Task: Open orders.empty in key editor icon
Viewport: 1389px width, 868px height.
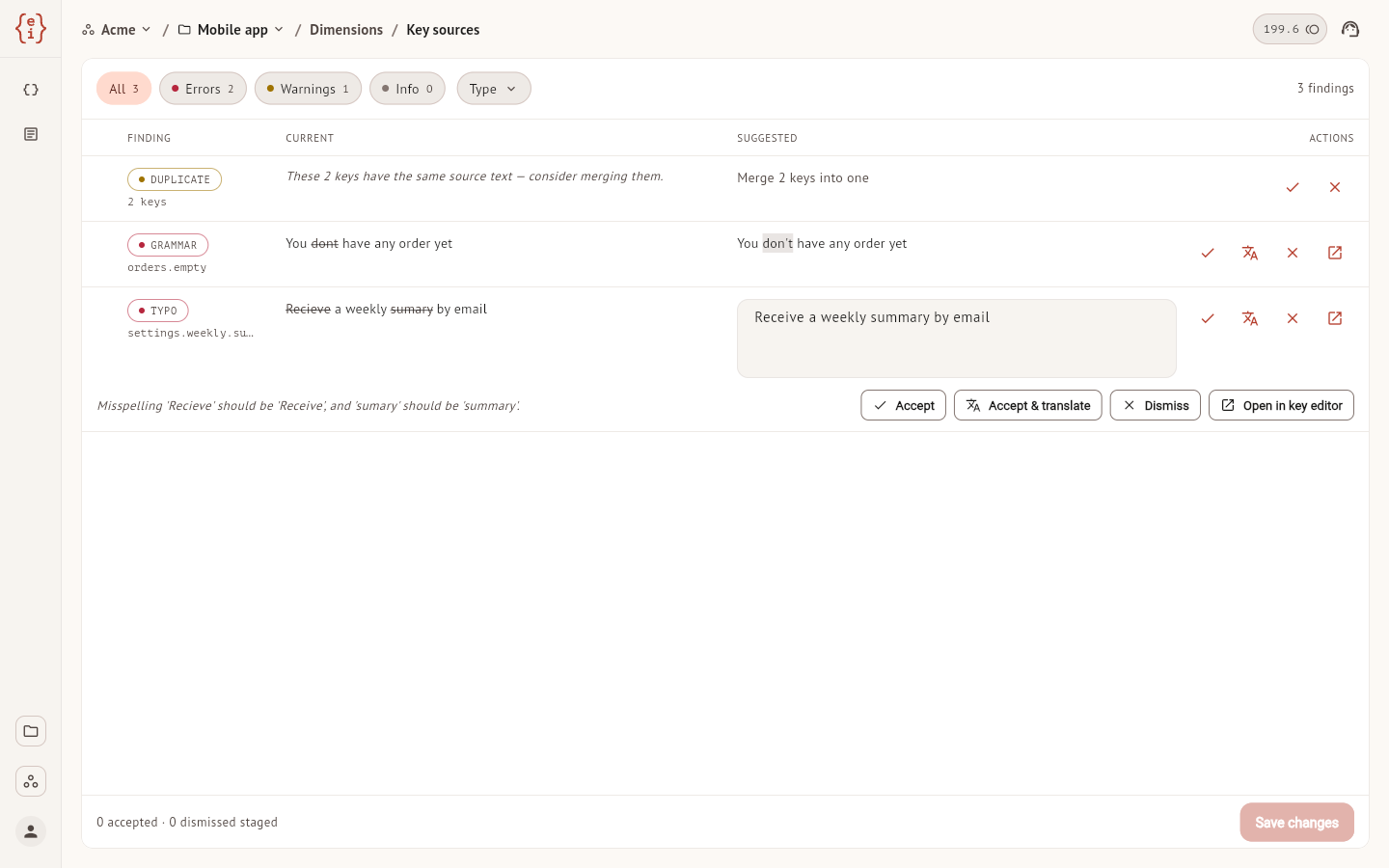Action: click(1335, 253)
